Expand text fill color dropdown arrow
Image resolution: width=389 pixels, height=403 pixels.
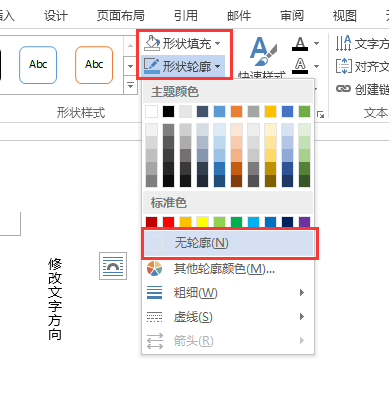(x=316, y=43)
